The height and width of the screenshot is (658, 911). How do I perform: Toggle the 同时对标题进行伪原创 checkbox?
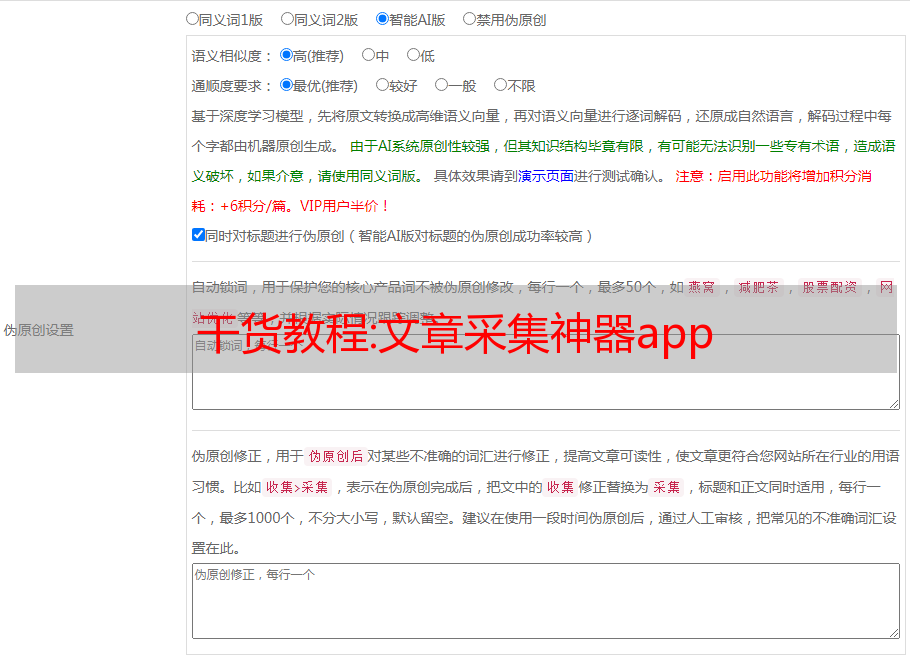click(198, 235)
